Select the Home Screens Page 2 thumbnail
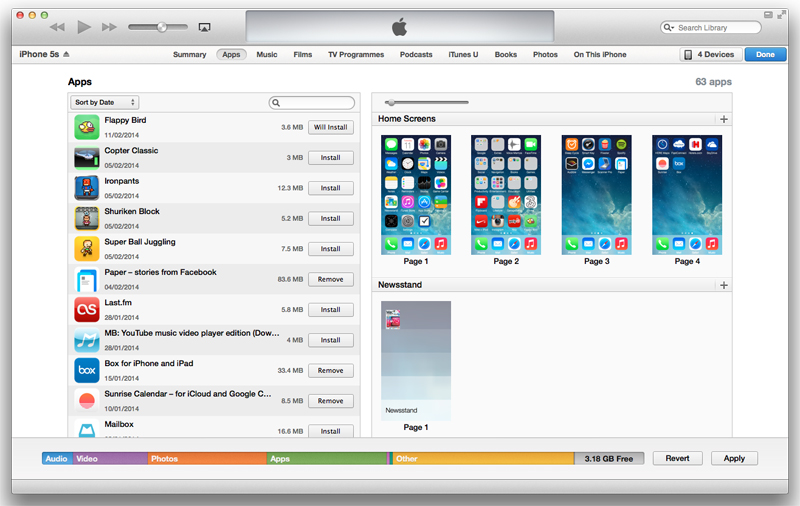This screenshot has width=800, height=506. 506,195
